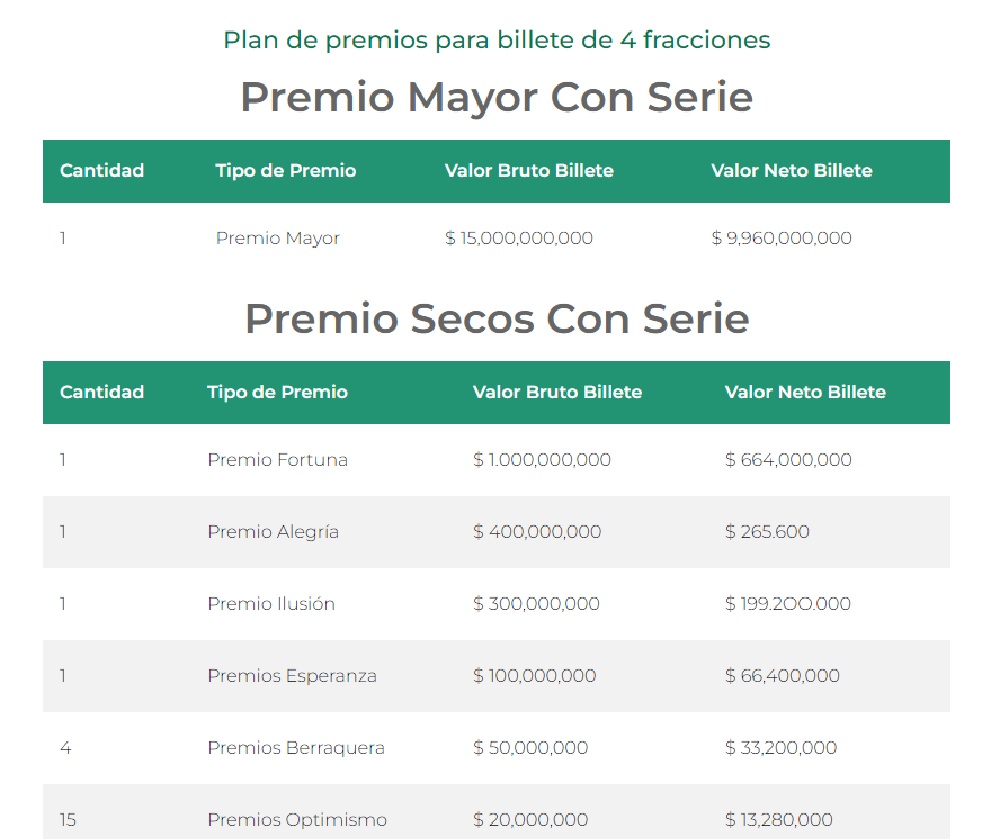Select the $ 400,000,000 gross value
The height and width of the screenshot is (839, 1002).
(x=537, y=532)
